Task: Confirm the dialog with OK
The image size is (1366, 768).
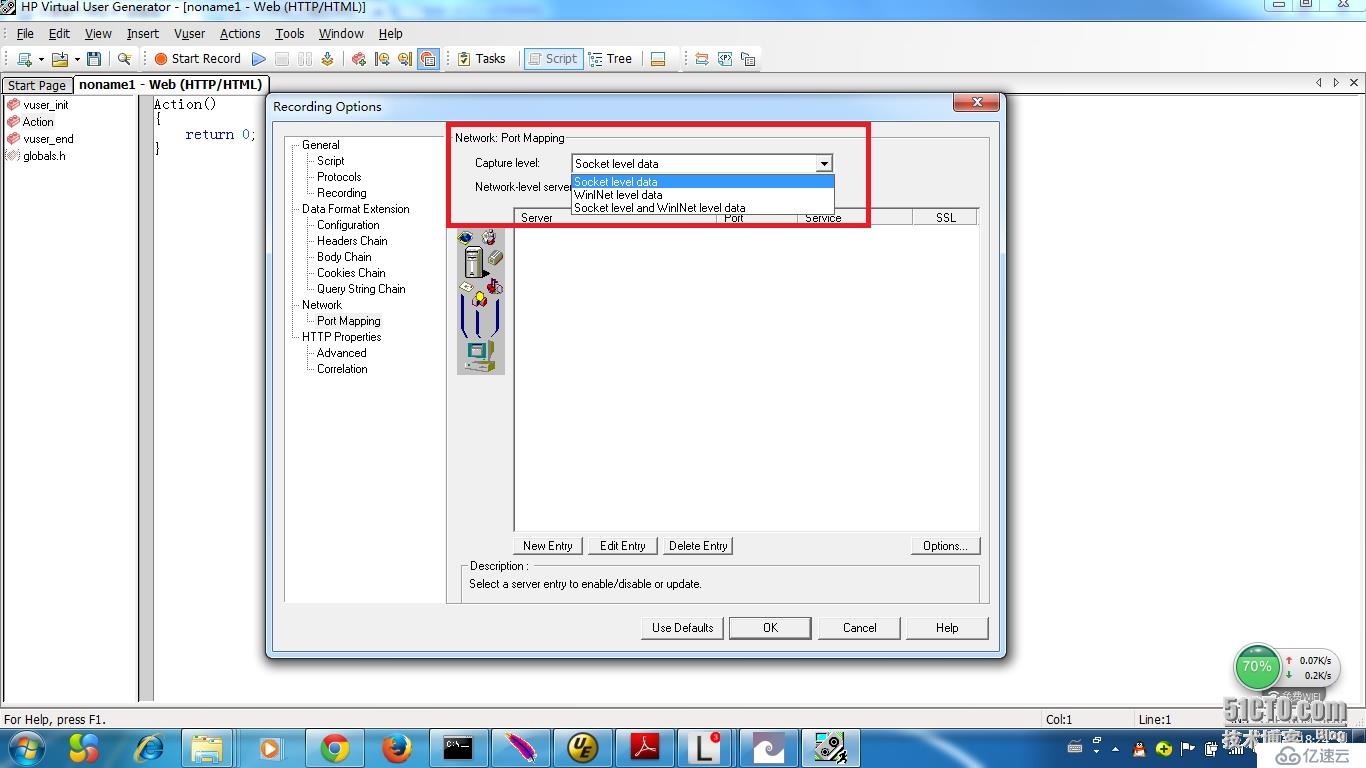Action: (x=770, y=628)
